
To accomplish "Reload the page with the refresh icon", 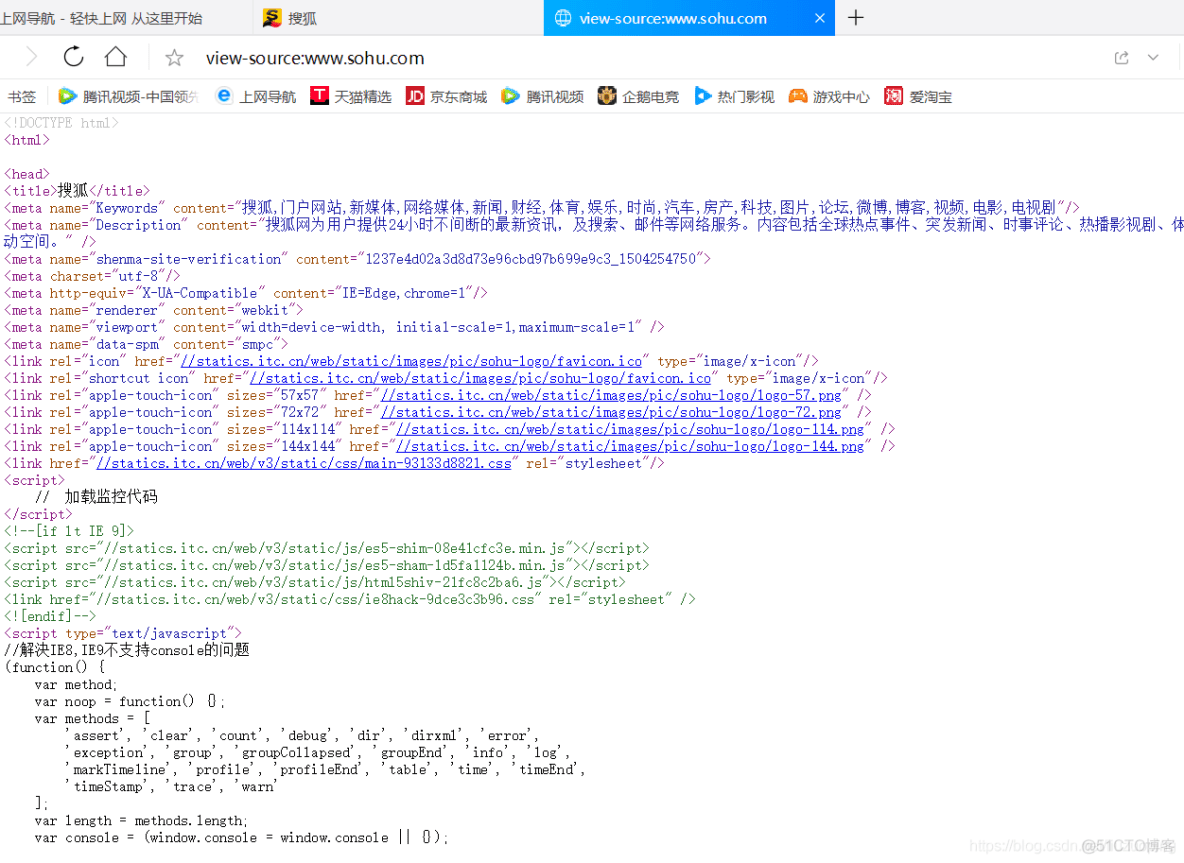I will (x=73, y=57).
